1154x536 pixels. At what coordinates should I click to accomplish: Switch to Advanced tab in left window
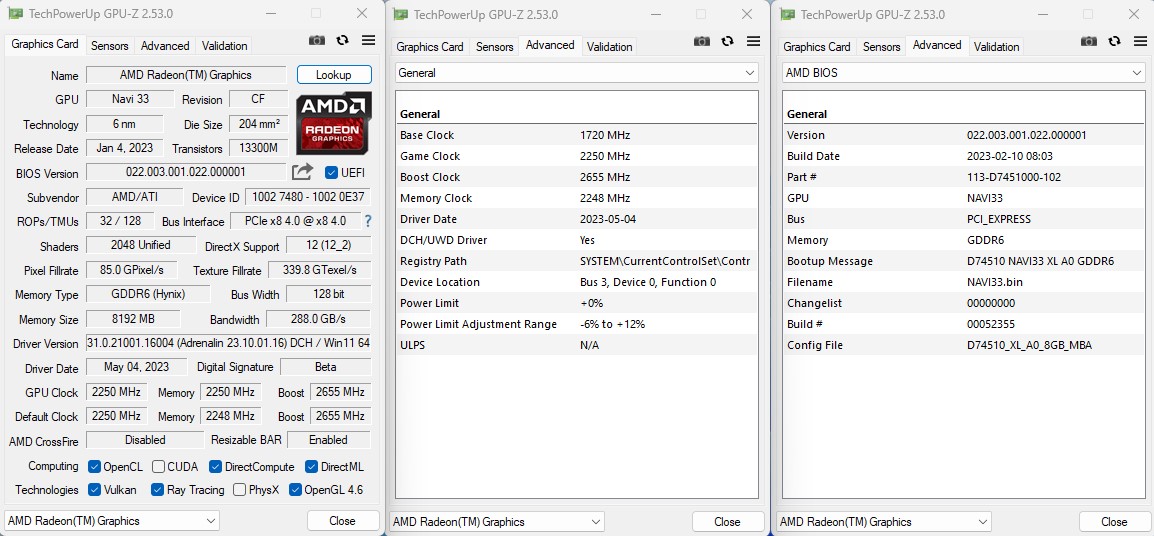pos(165,46)
